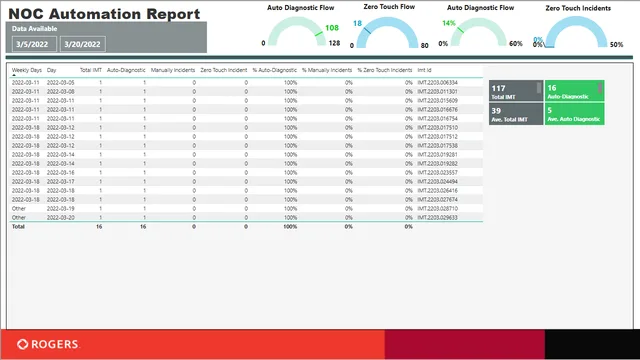
Task: Click the Day cell 2022-03-19
Action: pos(60,208)
